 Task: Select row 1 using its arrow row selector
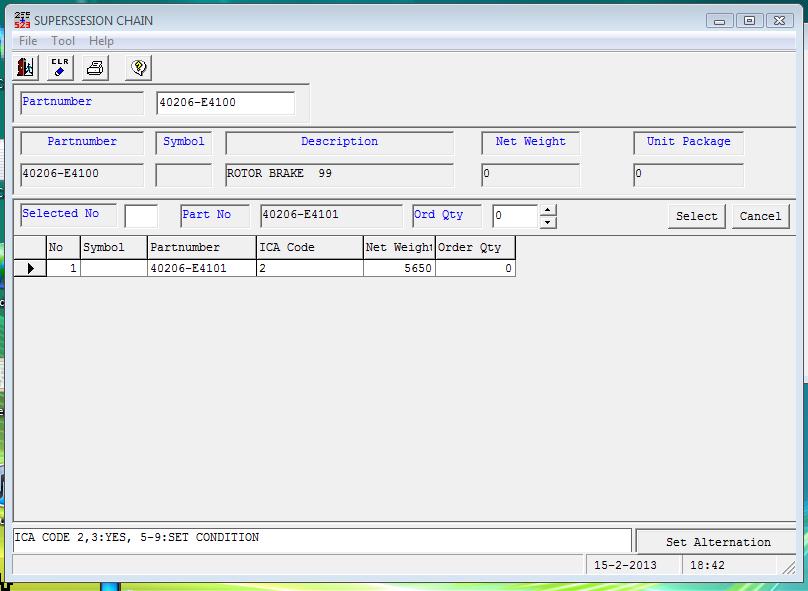pos(30,268)
